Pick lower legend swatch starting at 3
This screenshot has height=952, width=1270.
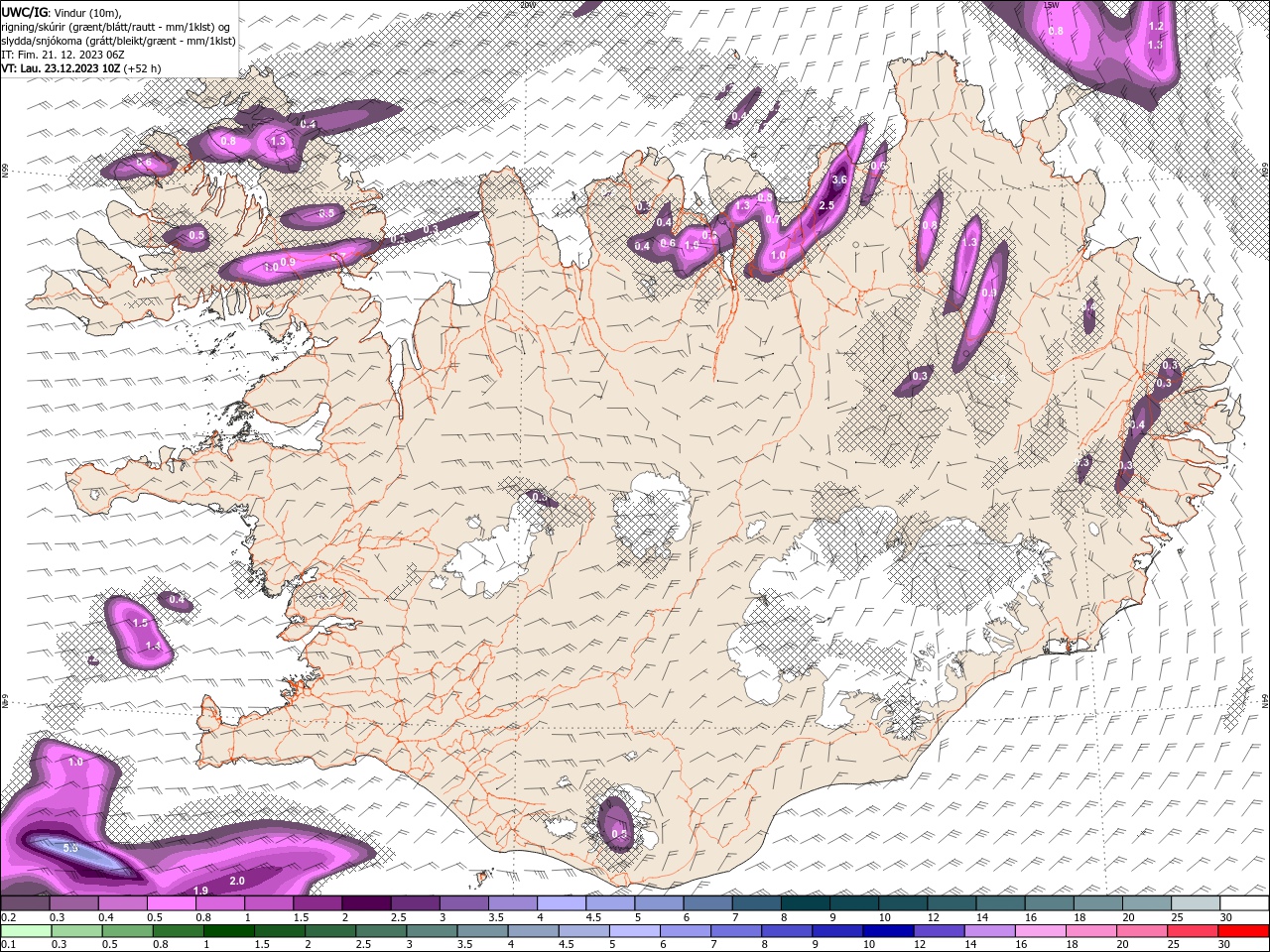[x=432, y=931]
